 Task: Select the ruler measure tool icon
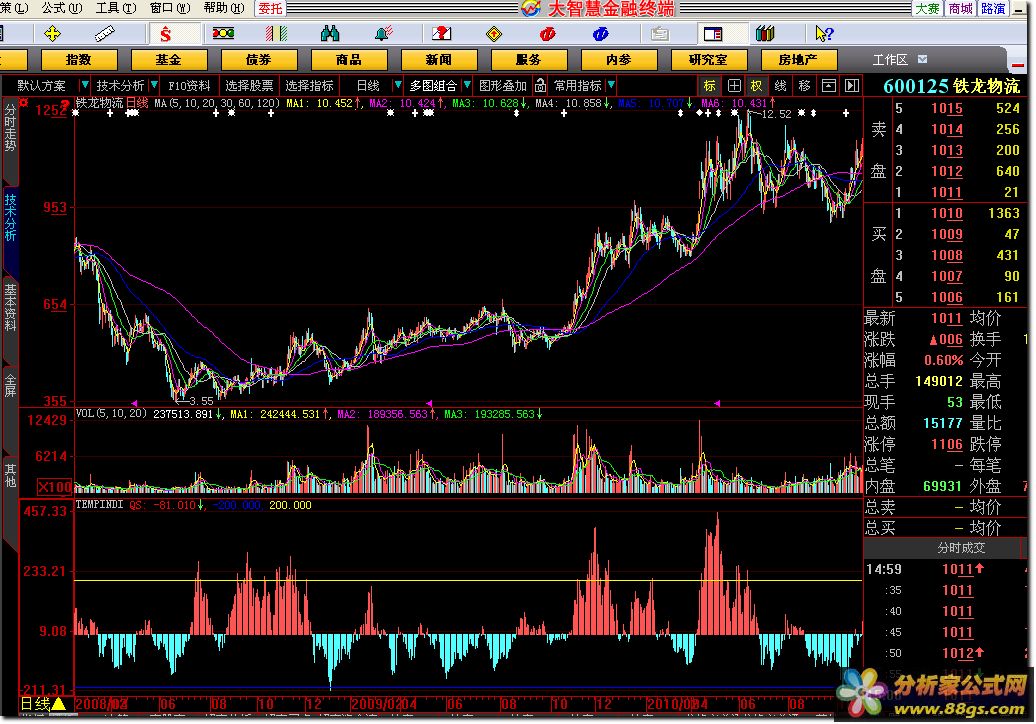click(105, 33)
